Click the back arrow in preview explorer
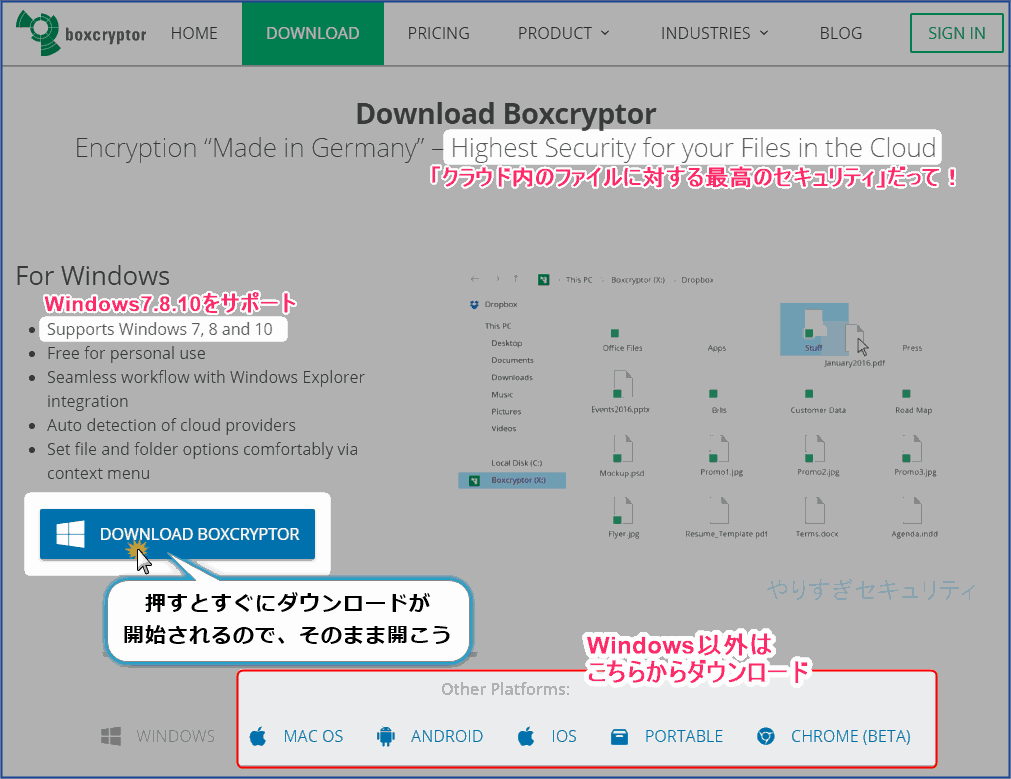The image size is (1011, 779). (475, 279)
